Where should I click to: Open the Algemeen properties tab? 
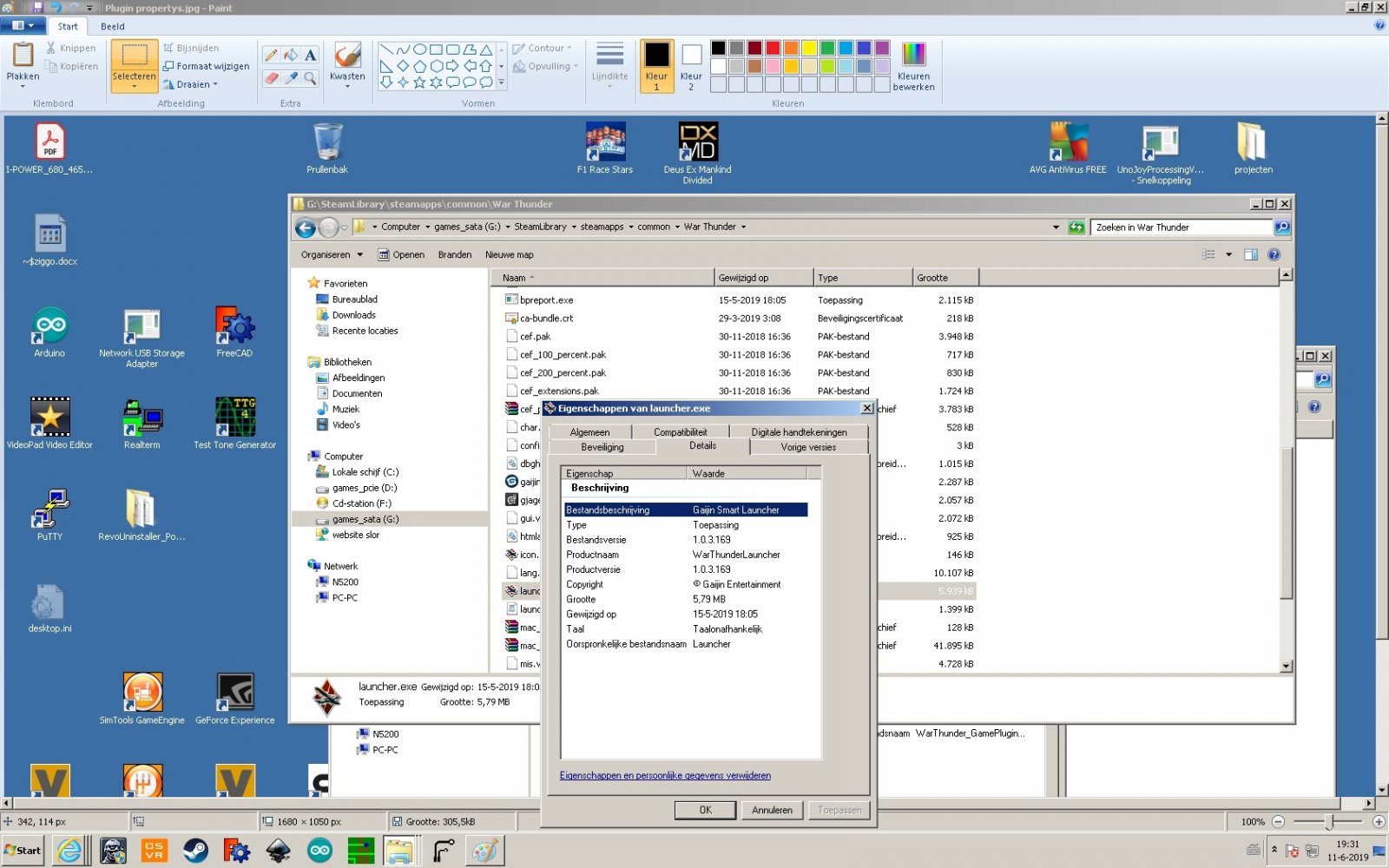(590, 431)
